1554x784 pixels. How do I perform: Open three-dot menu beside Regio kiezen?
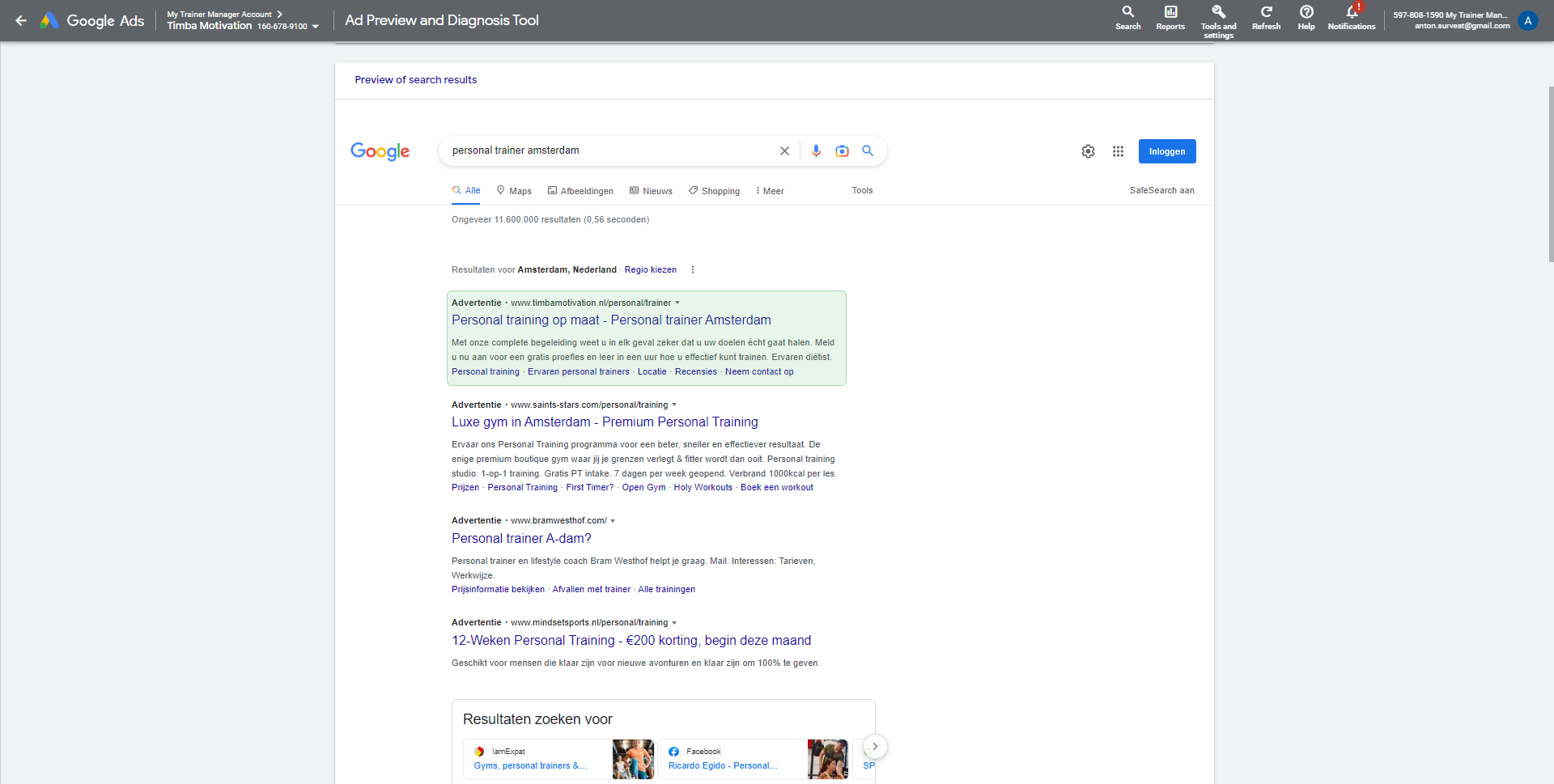pyautogui.click(x=693, y=270)
